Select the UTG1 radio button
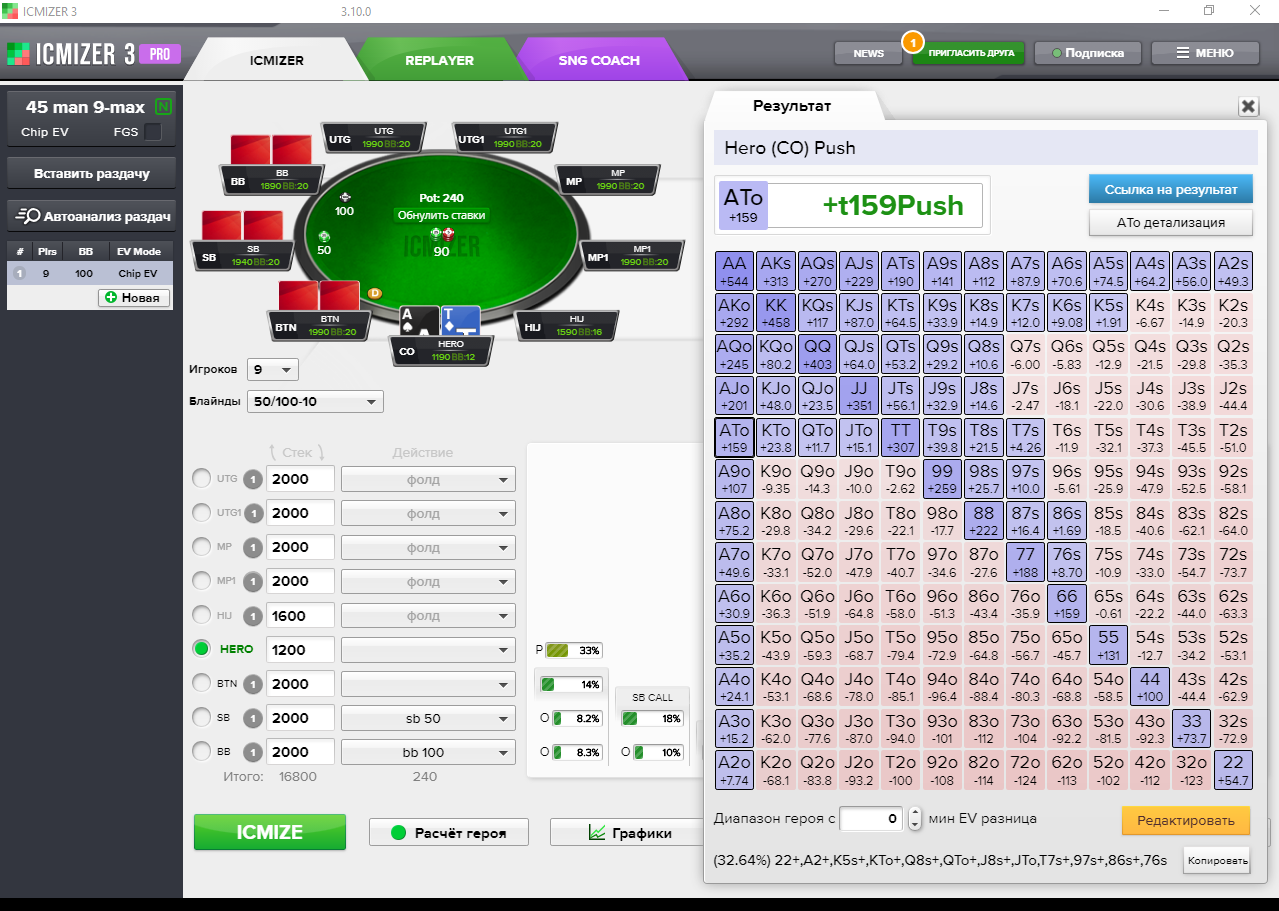This screenshot has height=911, width=1279. pyautogui.click(x=201, y=513)
